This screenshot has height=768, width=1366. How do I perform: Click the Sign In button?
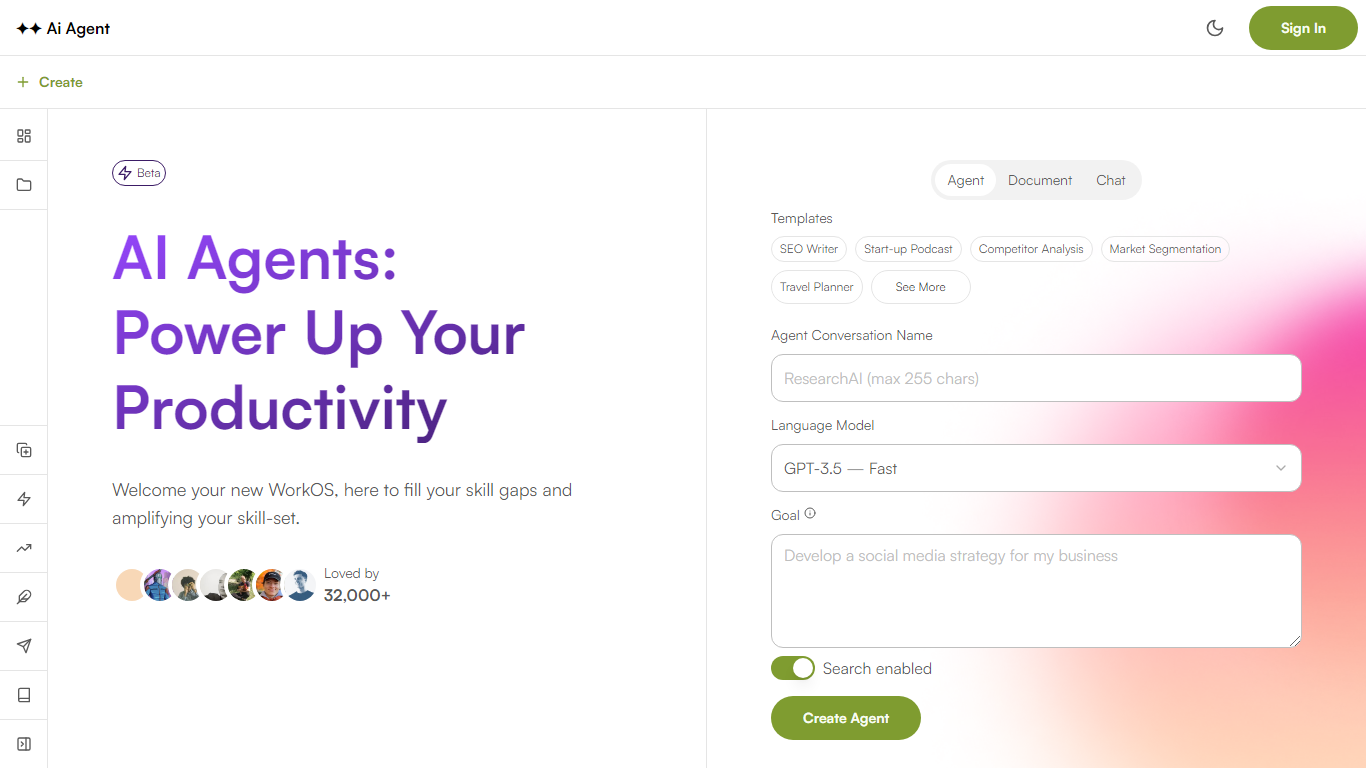tap(1303, 28)
